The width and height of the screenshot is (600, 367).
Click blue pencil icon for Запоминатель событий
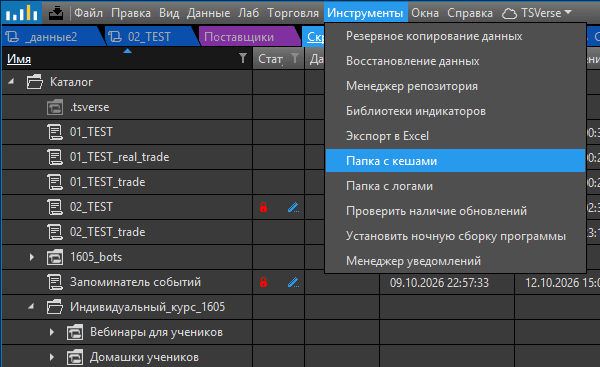tap(293, 282)
